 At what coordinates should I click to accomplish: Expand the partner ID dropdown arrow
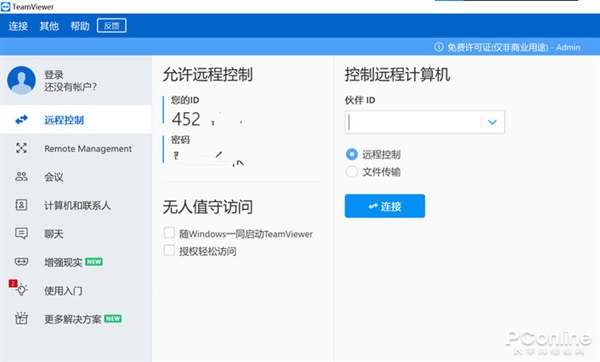[x=492, y=122]
